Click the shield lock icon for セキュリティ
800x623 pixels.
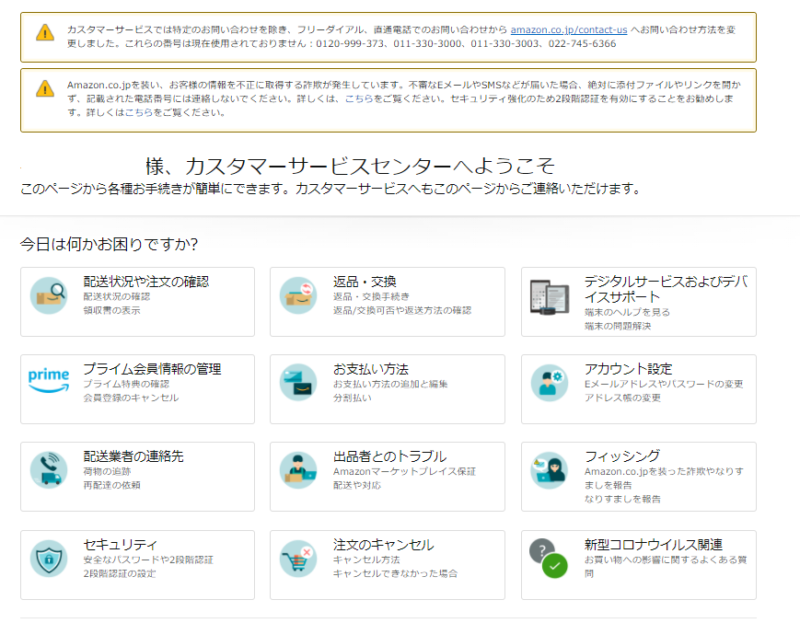coord(48,558)
